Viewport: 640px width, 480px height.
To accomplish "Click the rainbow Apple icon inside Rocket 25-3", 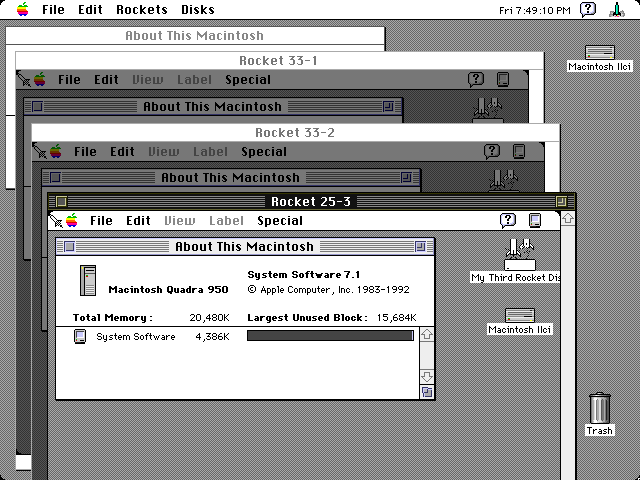I will pos(73,221).
